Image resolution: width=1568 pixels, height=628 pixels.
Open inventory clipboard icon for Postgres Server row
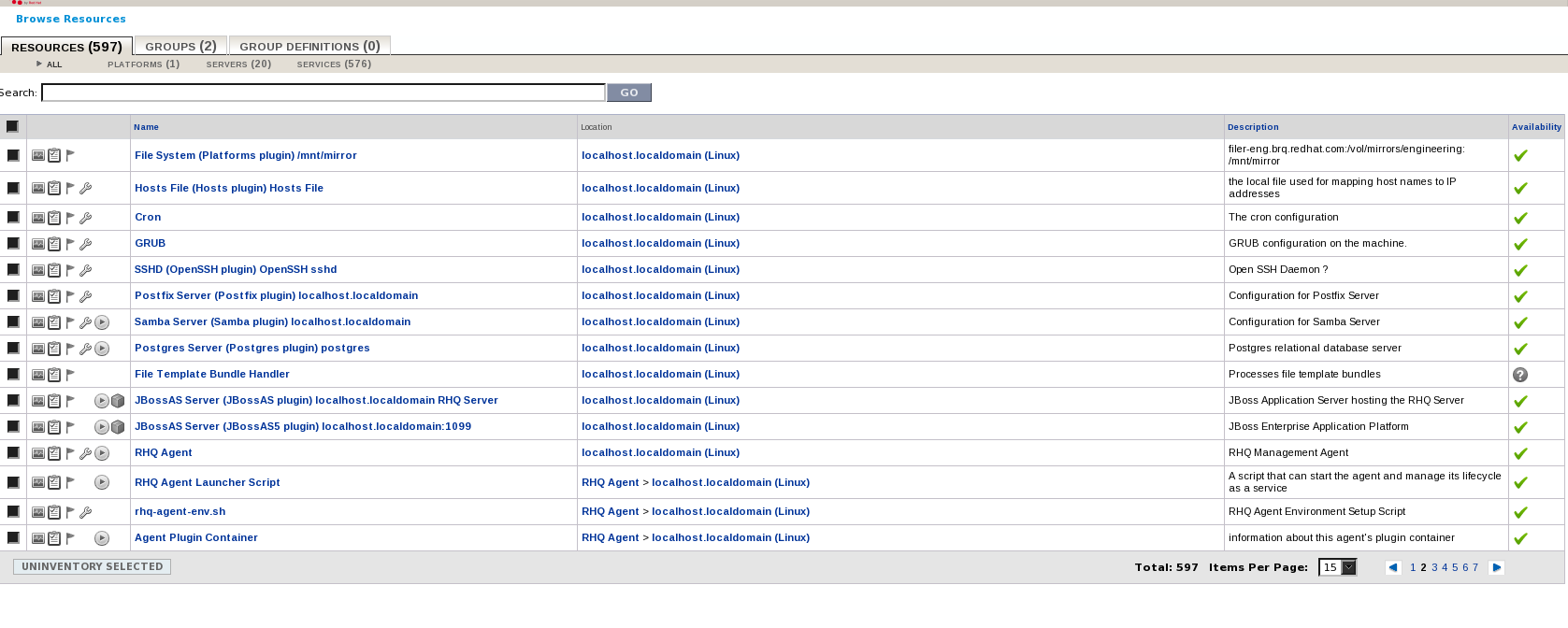(54, 349)
